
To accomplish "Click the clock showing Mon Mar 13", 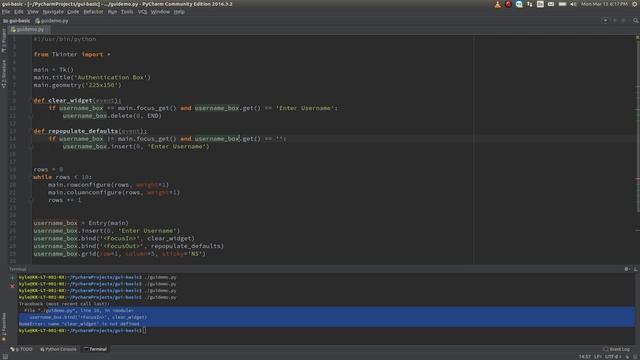I will pyautogui.click(x=604, y=4).
